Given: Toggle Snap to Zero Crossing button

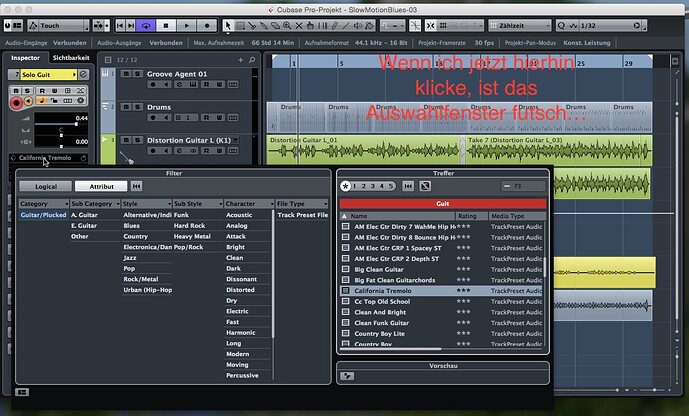Looking at the screenshot, I should (x=414, y=25).
